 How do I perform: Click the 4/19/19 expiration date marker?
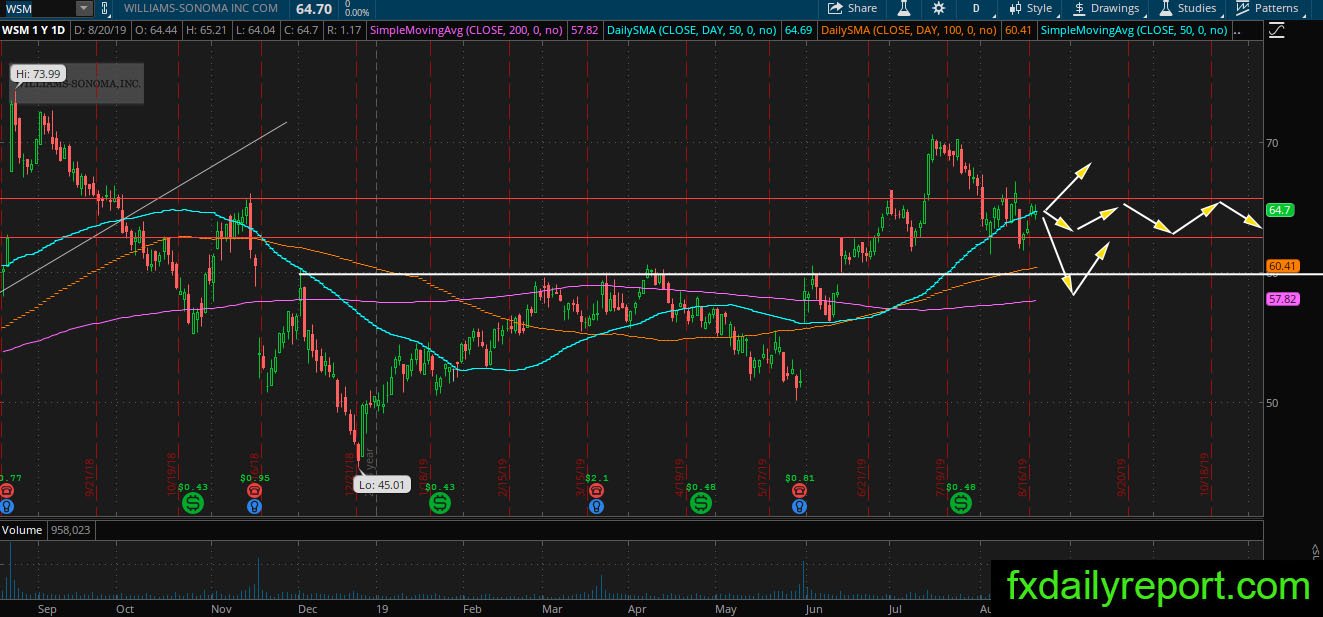click(x=679, y=478)
